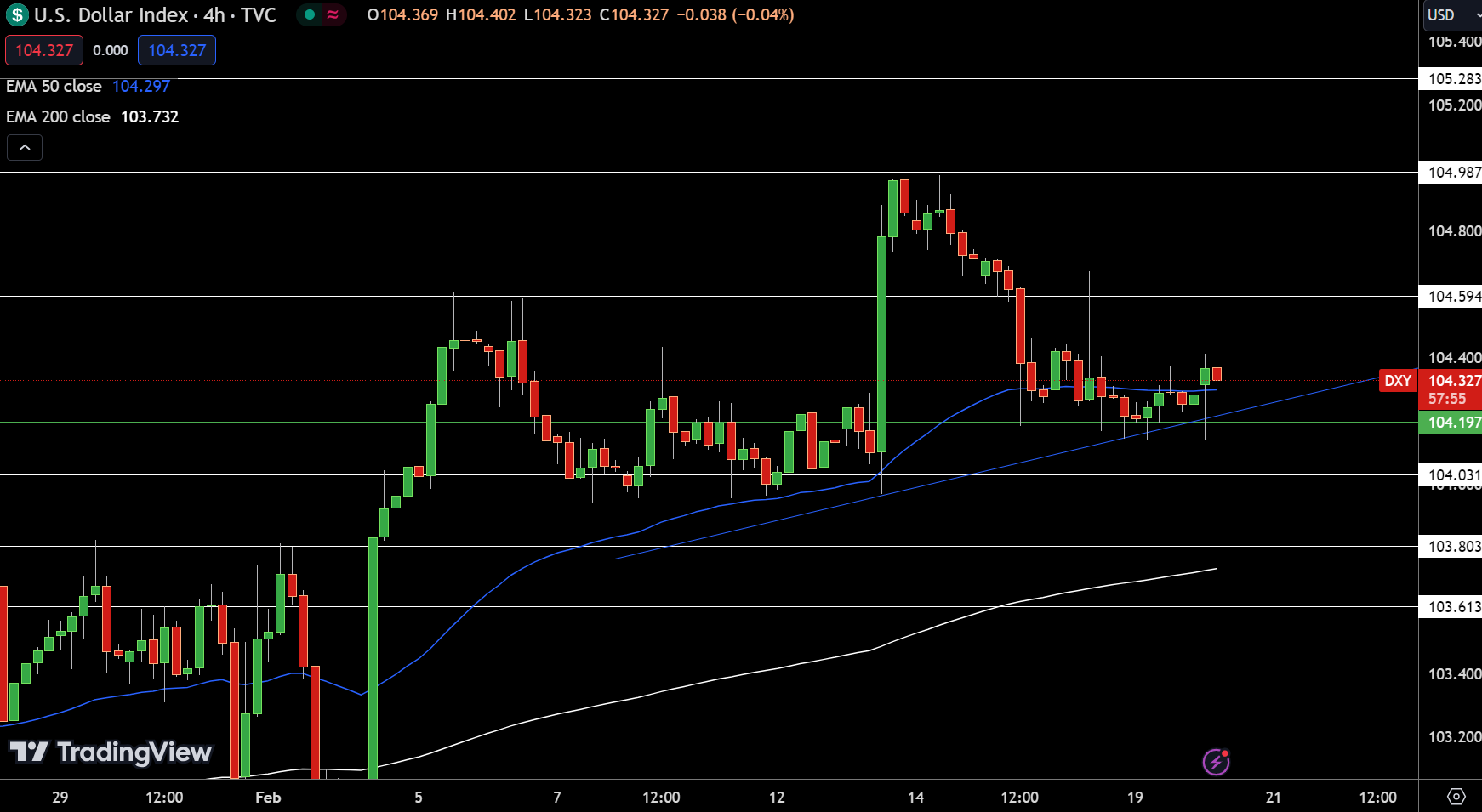The height and width of the screenshot is (812, 1482).
Task: Click the green market open status dot
Action: [x=310, y=14]
